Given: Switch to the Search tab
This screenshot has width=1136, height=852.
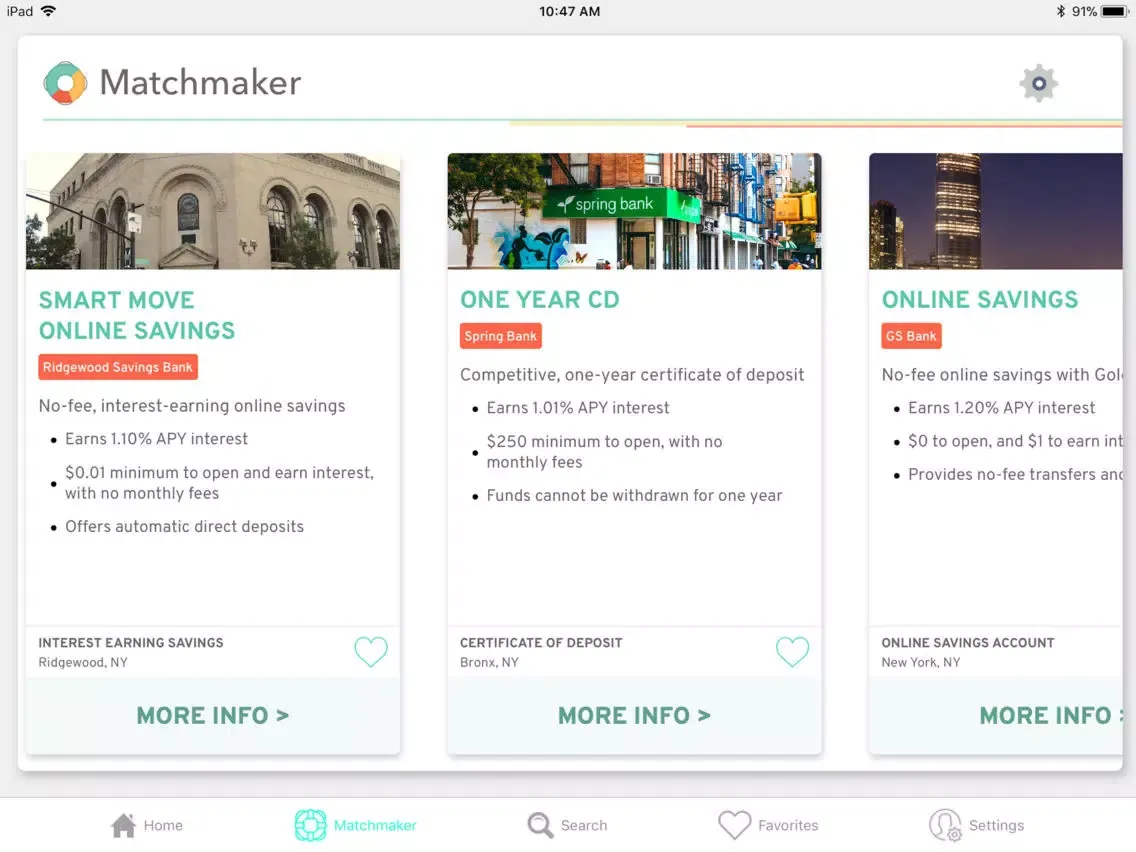Looking at the screenshot, I should (567, 825).
